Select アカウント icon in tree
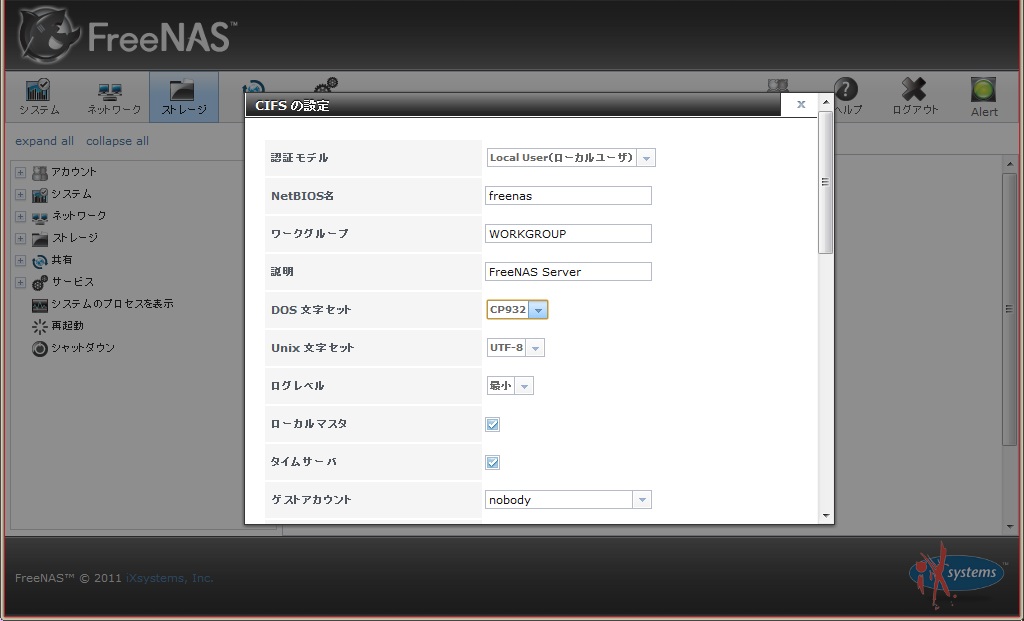 click(40, 173)
